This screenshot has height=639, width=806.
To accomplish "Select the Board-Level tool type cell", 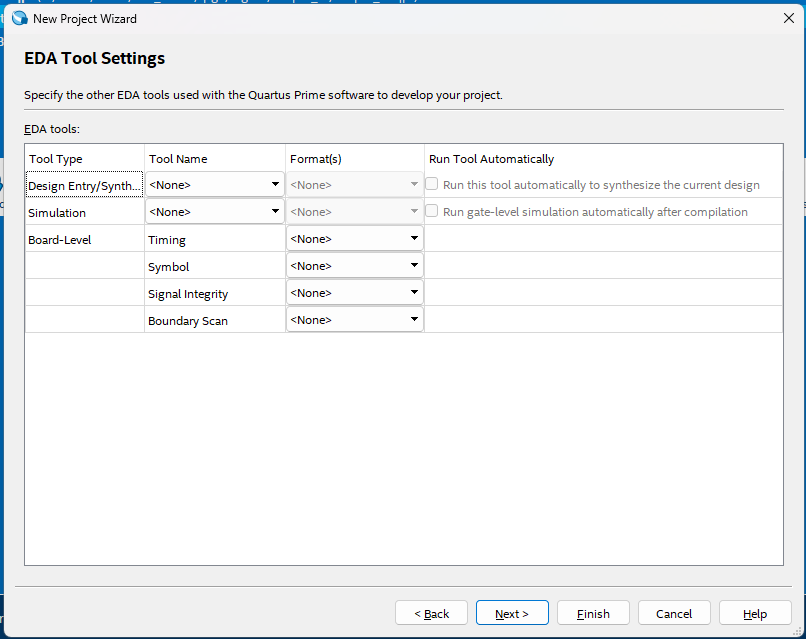I will [84, 239].
